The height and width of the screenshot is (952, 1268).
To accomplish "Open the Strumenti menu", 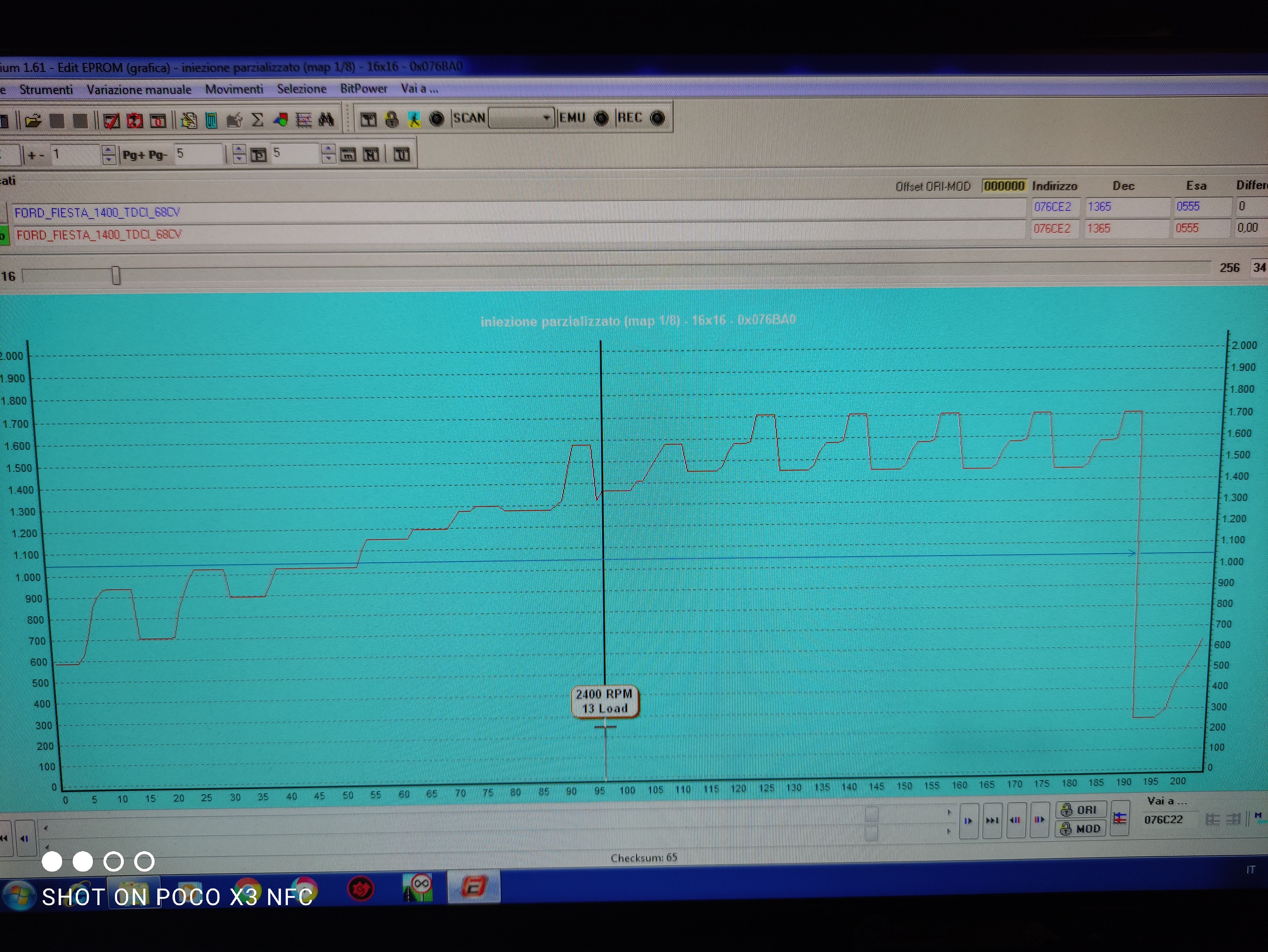I will pyautogui.click(x=46, y=90).
